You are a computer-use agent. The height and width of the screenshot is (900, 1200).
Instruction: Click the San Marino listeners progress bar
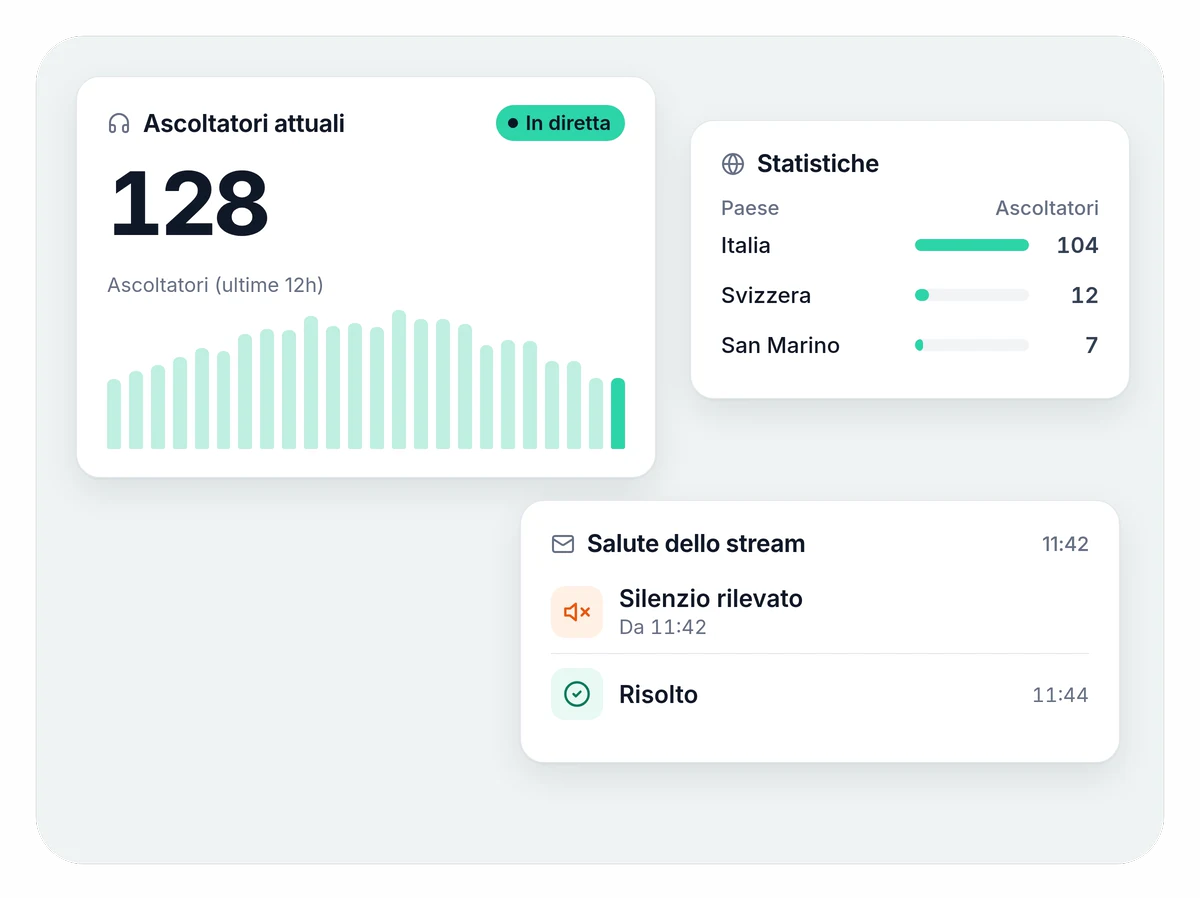pos(972,345)
